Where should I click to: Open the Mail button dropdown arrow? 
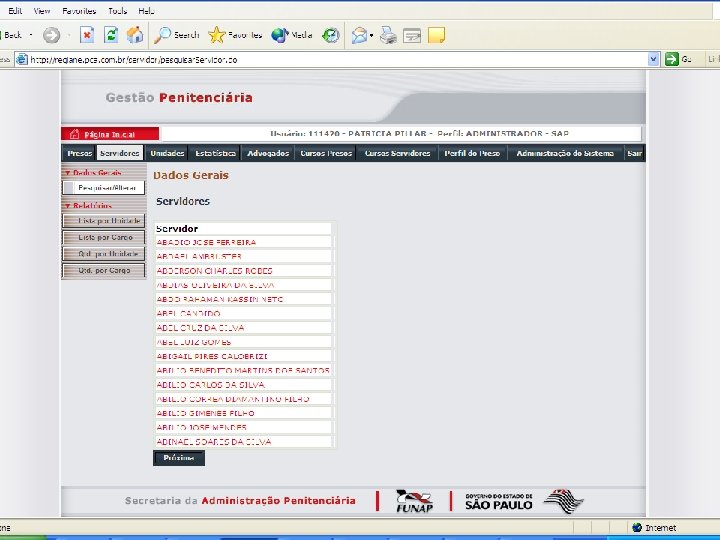tap(371, 35)
